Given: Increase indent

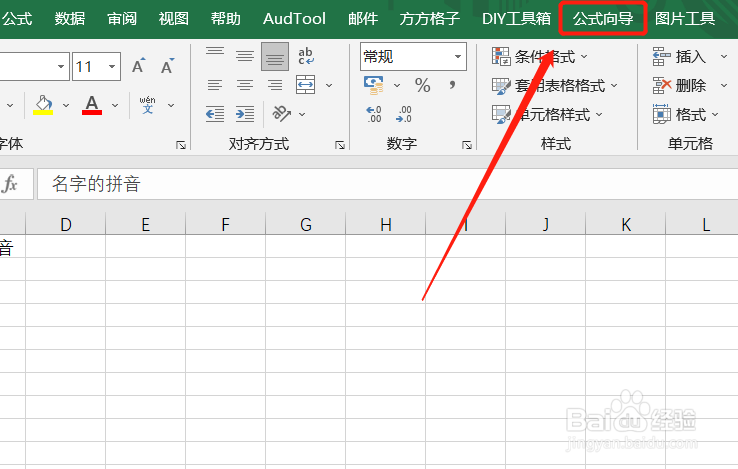Looking at the screenshot, I should [x=245, y=114].
